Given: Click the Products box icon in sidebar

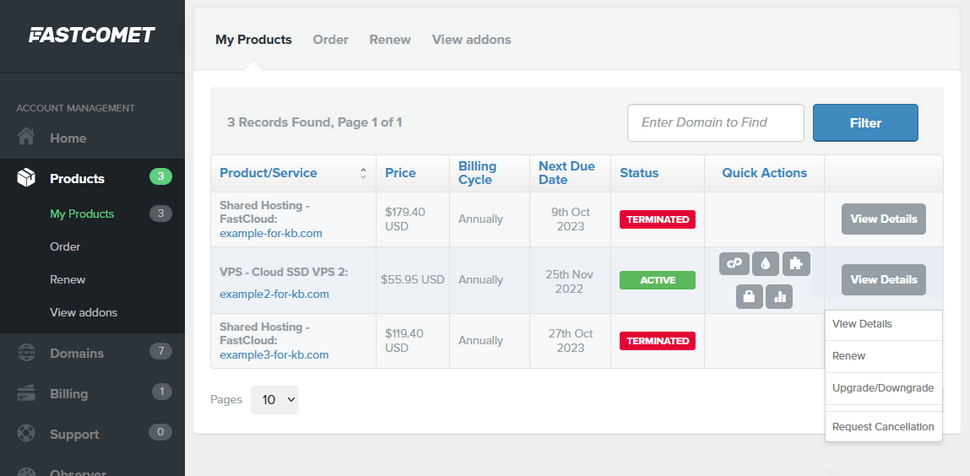Looking at the screenshot, I should (26, 178).
